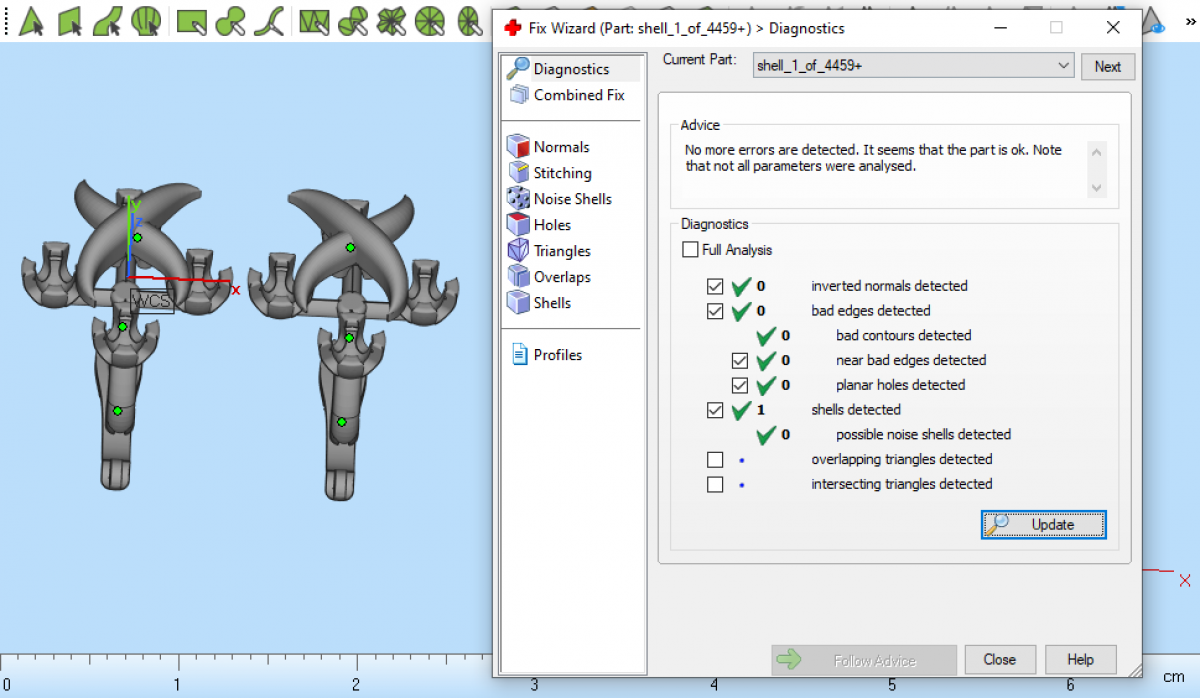The width and height of the screenshot is (1200, 698).
Task: Uncheck inverted normals detected checkbox
Action: pos(715,286)
